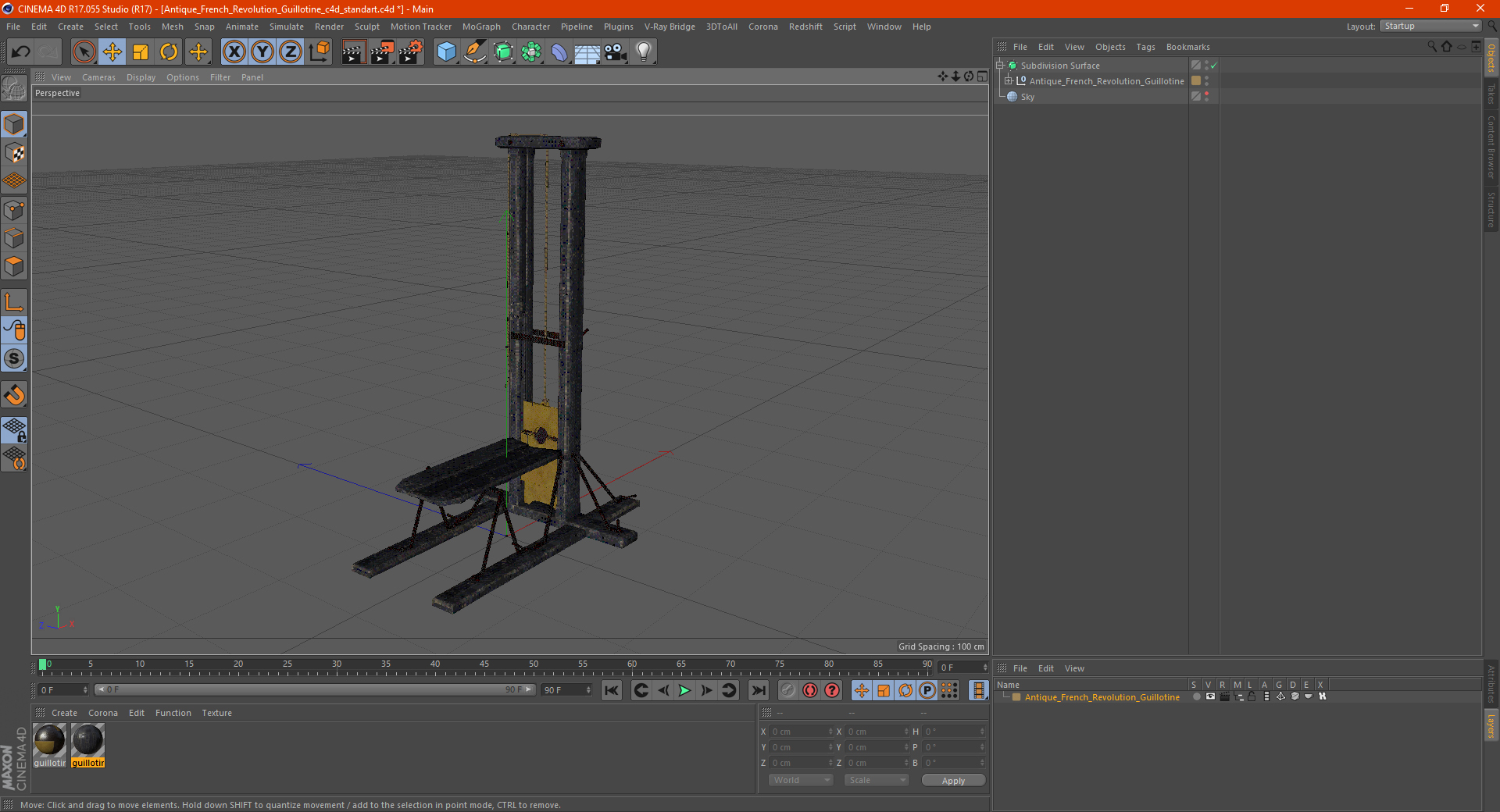Enable Polygons mode in left toolbar
1500x812 pixels.
[x=14, y=266]
